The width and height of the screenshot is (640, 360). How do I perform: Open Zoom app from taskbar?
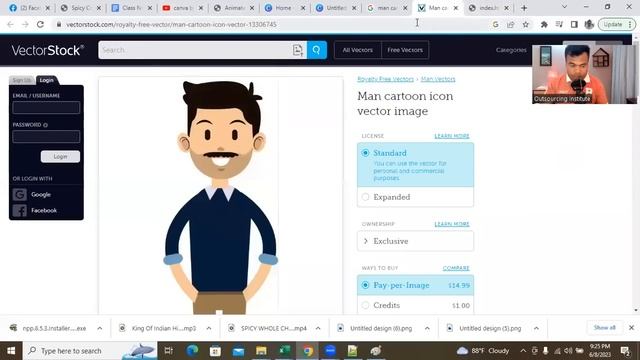[x=330, y=351]
